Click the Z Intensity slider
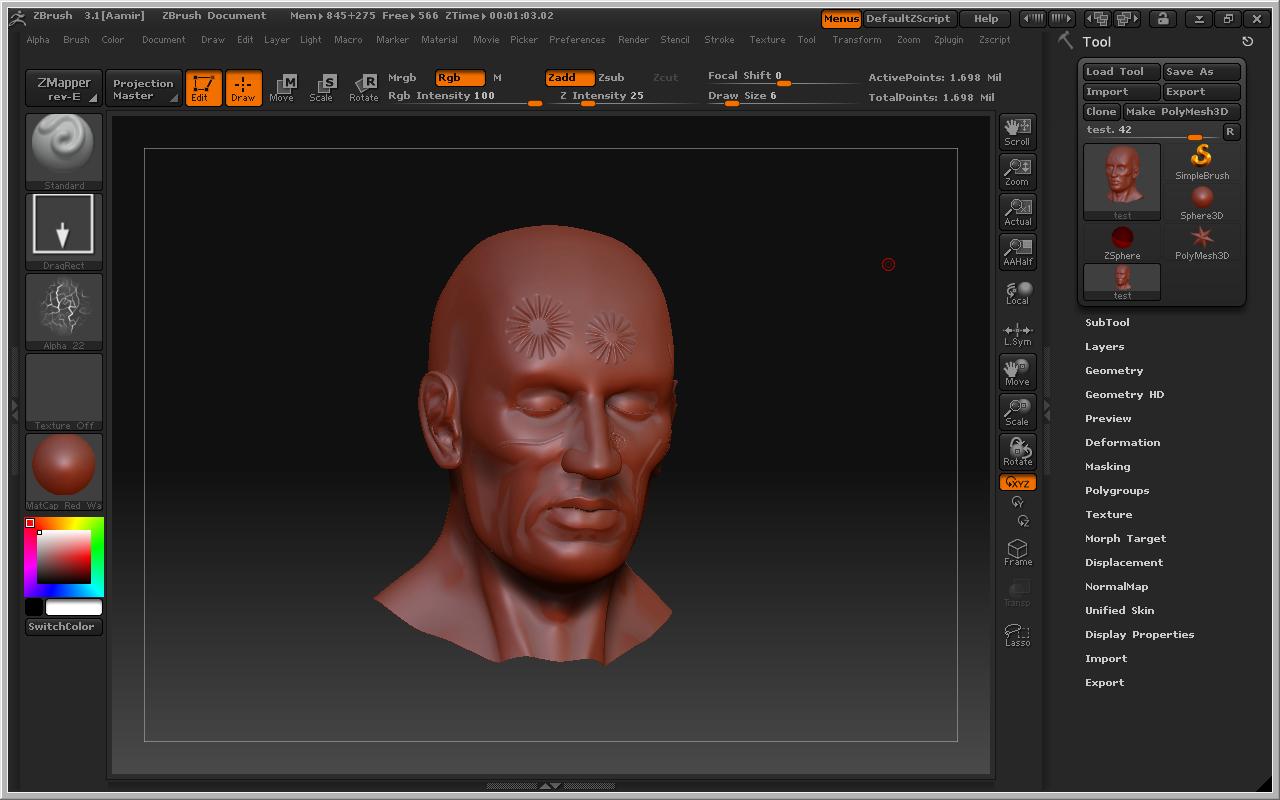The image size is (1280, 800). pos(601,97)
